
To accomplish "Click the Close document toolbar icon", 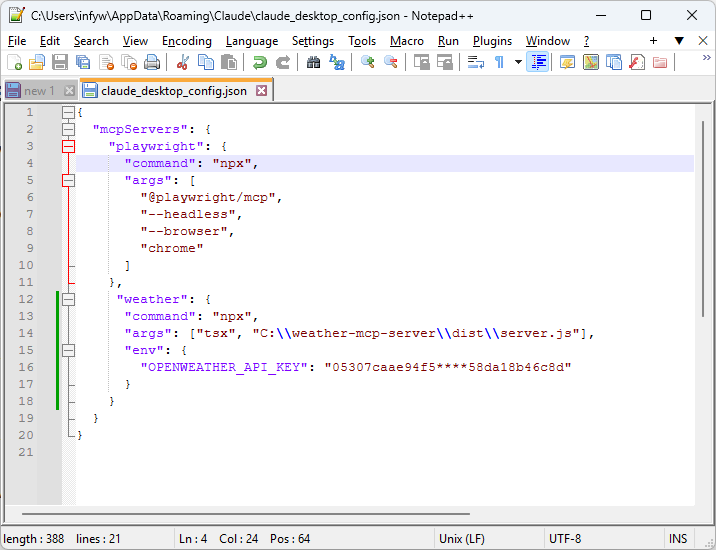I will coord(106,62).
